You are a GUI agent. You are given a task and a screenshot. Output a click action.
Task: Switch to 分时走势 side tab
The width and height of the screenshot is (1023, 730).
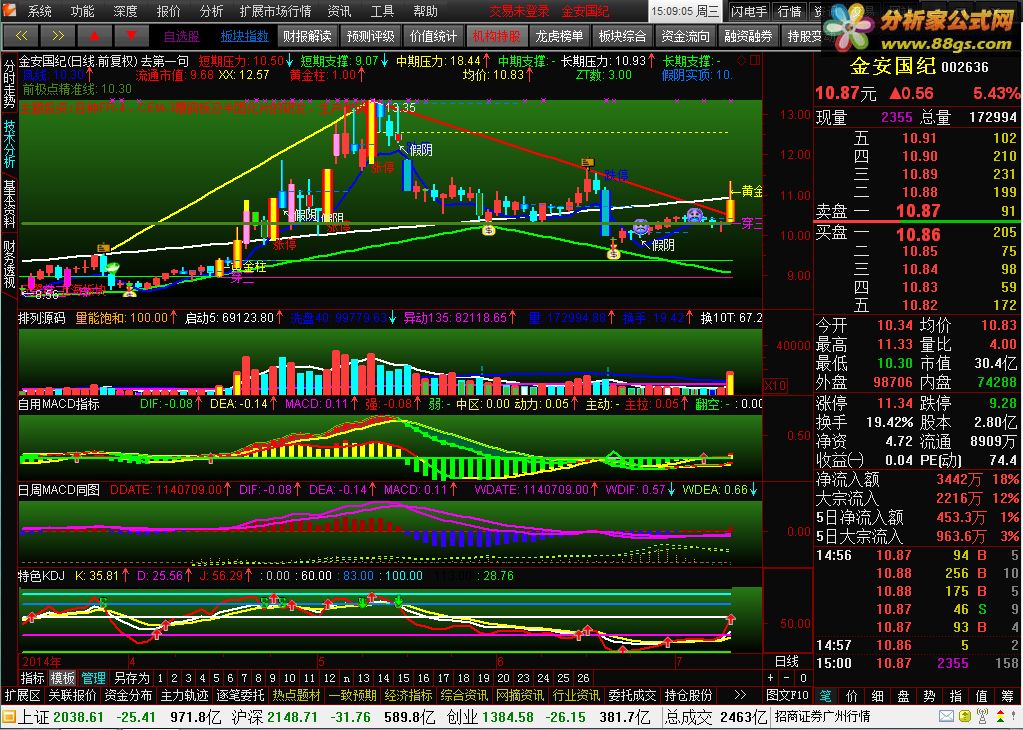pos(9,85)
